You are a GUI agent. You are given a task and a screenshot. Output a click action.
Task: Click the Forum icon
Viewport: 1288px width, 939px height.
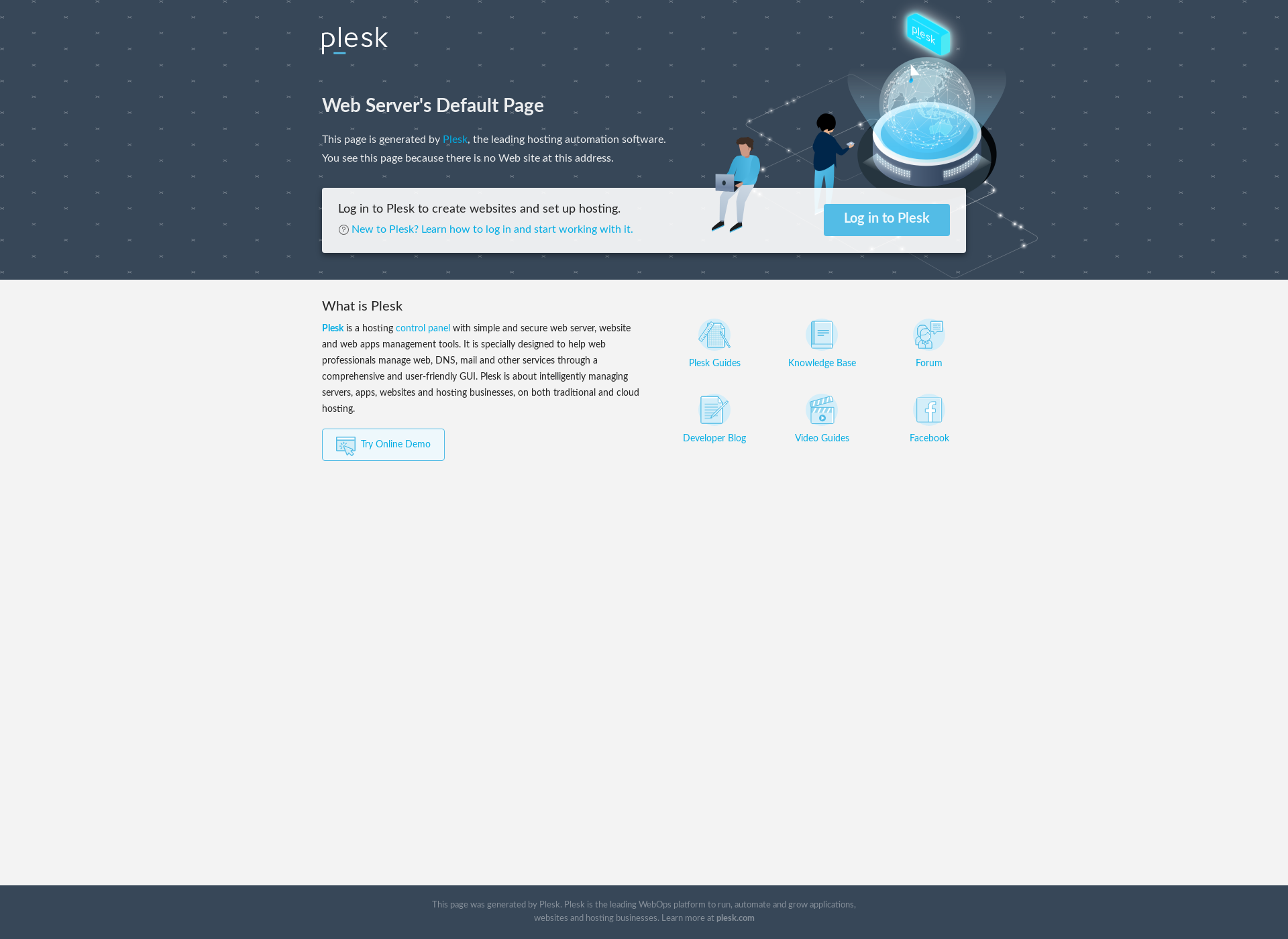pos(928,334)
